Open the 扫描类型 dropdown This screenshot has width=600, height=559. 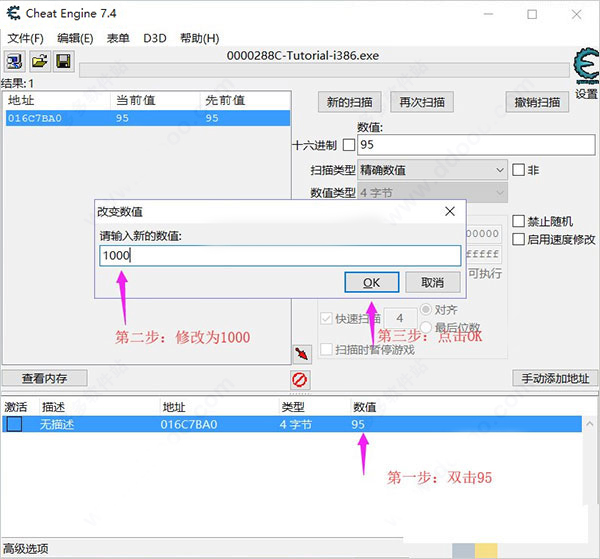432,170
